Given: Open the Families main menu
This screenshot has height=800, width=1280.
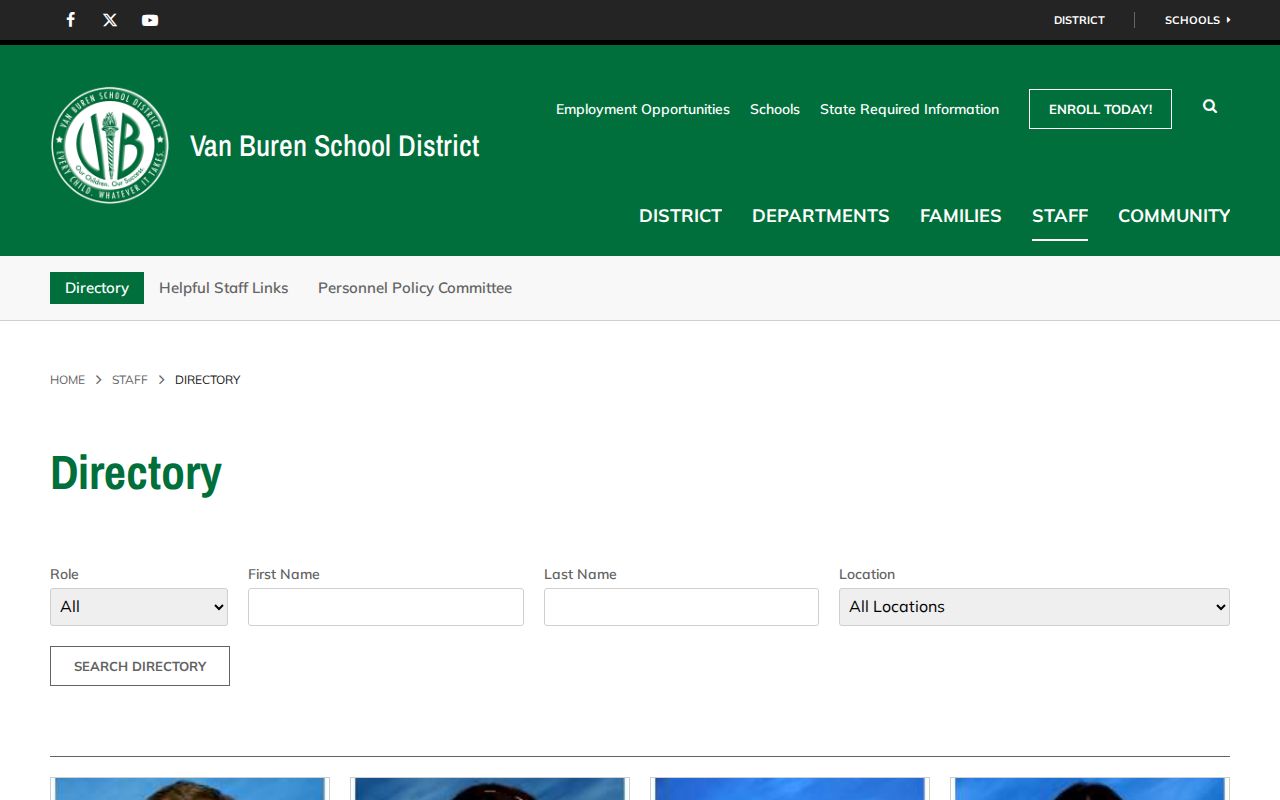Looking at the screenshot, I should pyautogui.click(x=961, y=216).
